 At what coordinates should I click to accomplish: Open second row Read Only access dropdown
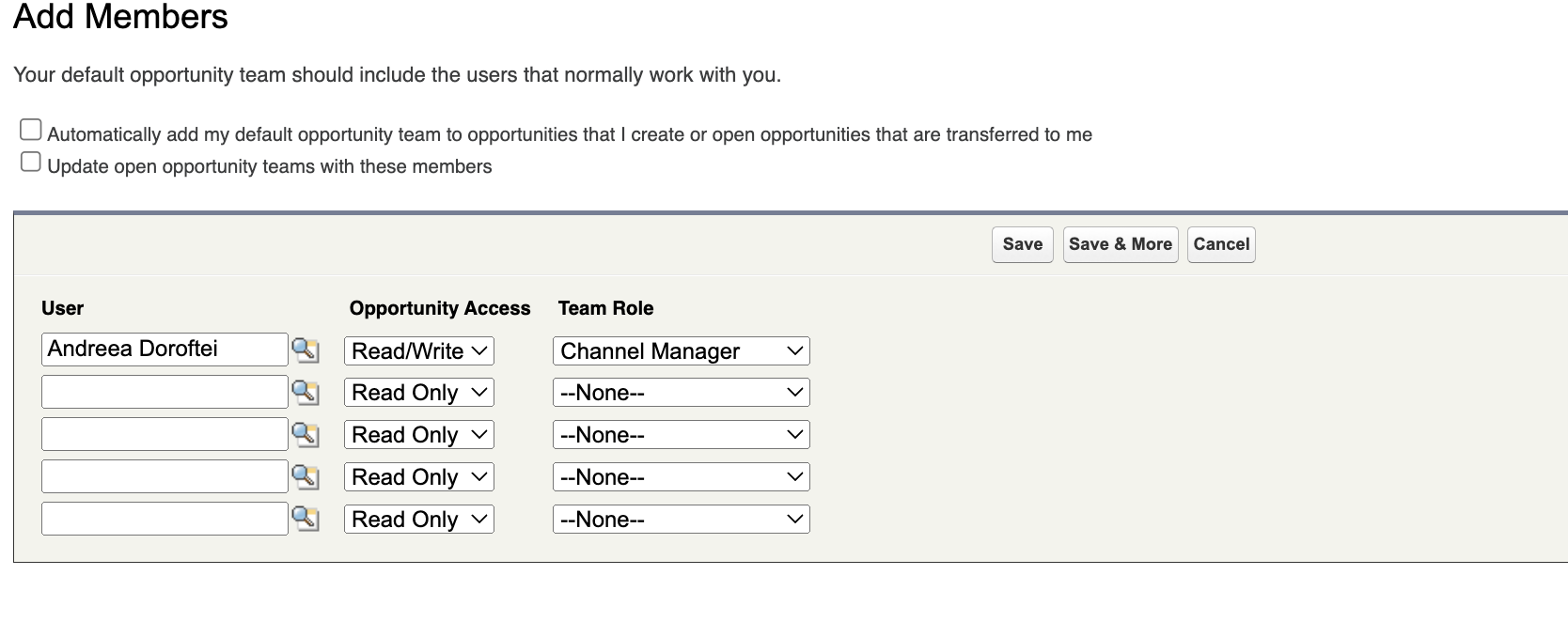point(419,393)
